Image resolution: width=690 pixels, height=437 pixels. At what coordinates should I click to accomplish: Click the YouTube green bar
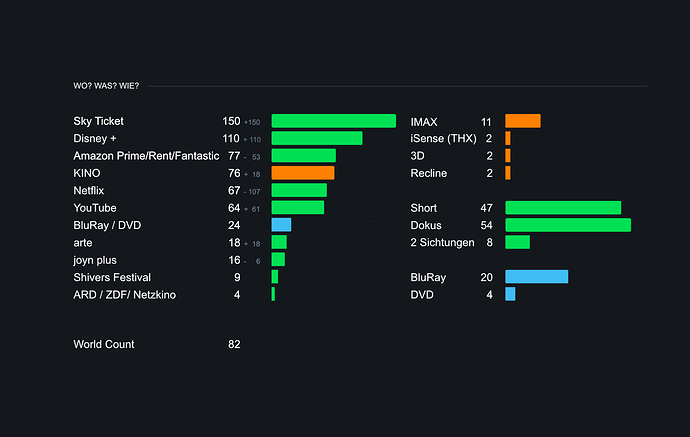tap(298, 207)
